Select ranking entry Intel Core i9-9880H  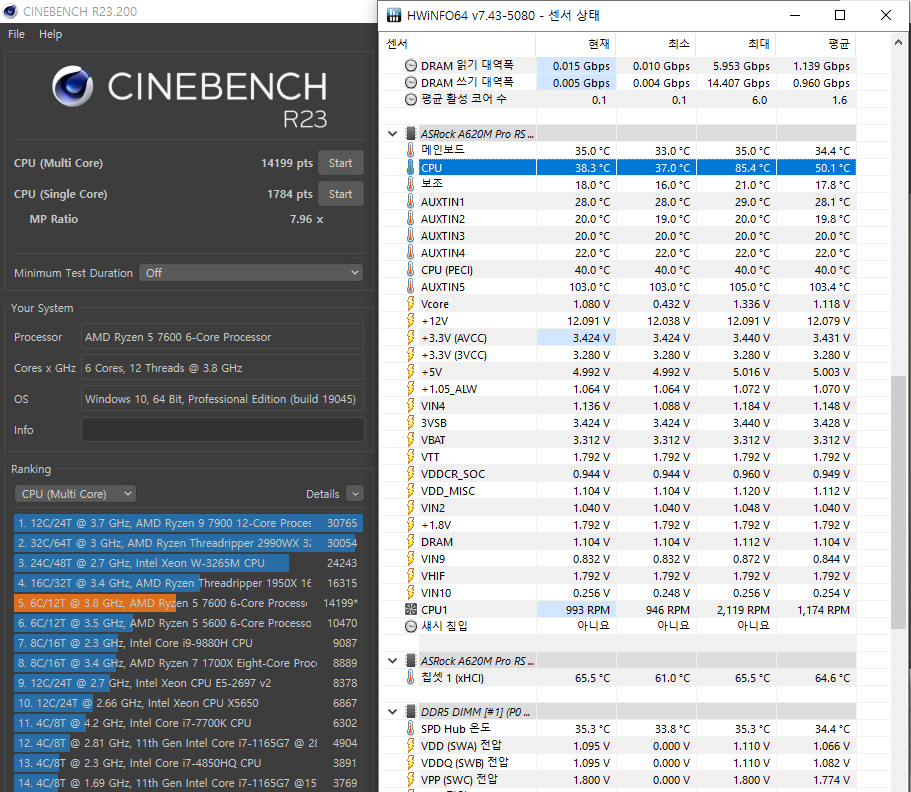[188, 643]
